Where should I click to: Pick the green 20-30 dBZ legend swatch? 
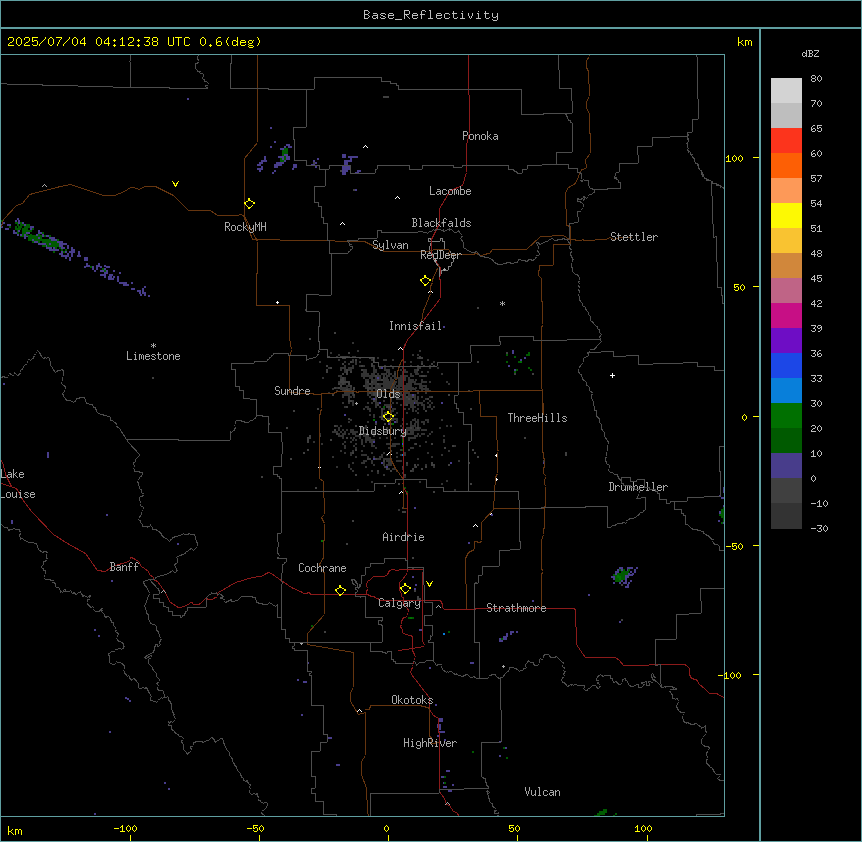(786, 415)
